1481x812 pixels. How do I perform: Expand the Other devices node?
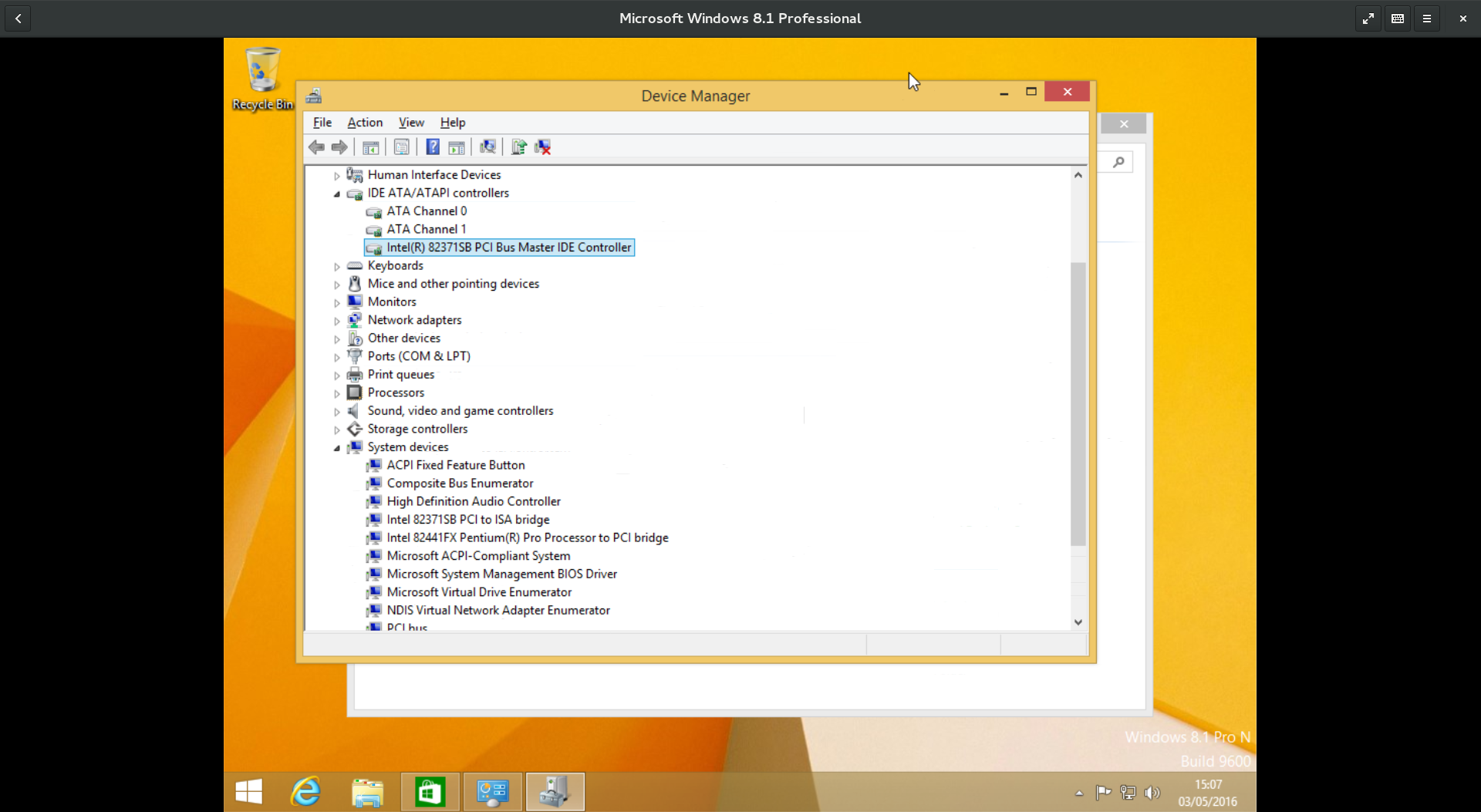(337, 339)
